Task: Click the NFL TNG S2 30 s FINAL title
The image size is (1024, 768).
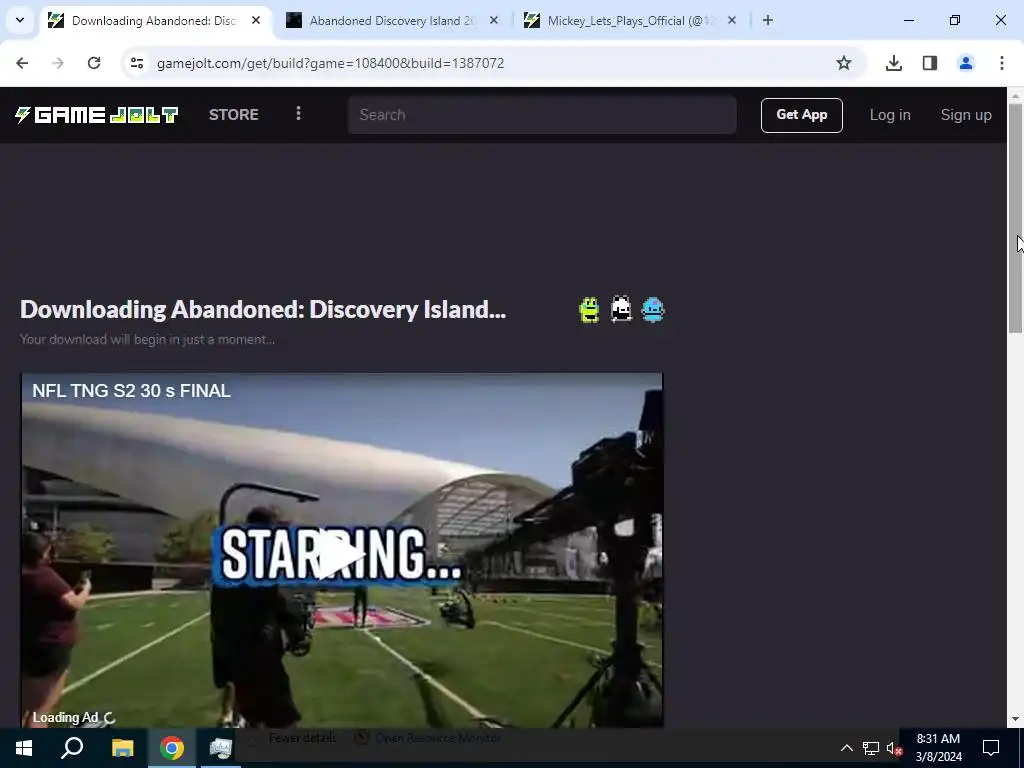Action: coord(131,391)
